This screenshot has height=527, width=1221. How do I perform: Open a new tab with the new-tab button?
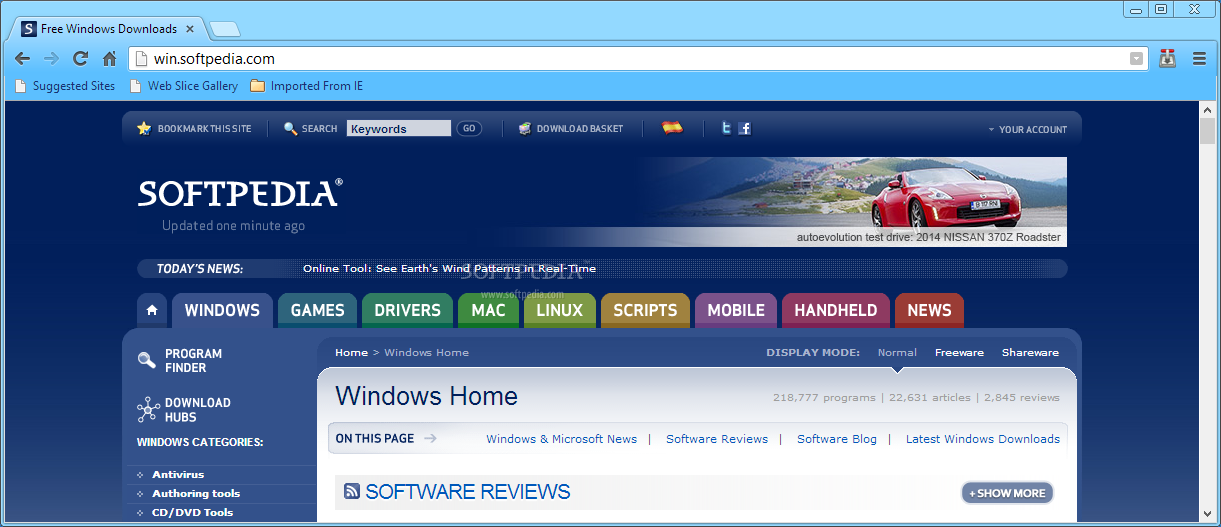point(224,29)
